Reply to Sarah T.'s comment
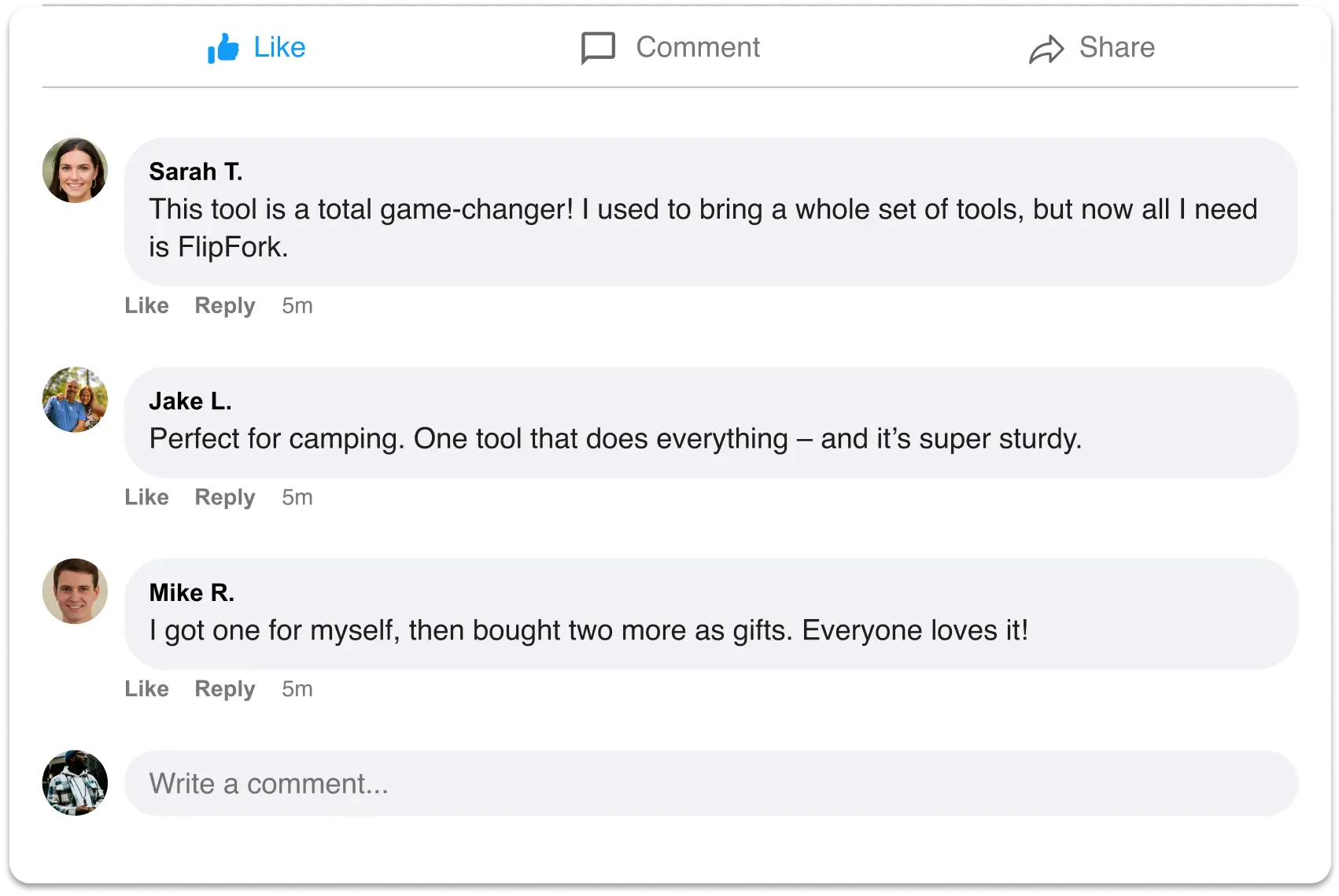1339x896 pixels. pyautogui.click(x=225, y=306)
